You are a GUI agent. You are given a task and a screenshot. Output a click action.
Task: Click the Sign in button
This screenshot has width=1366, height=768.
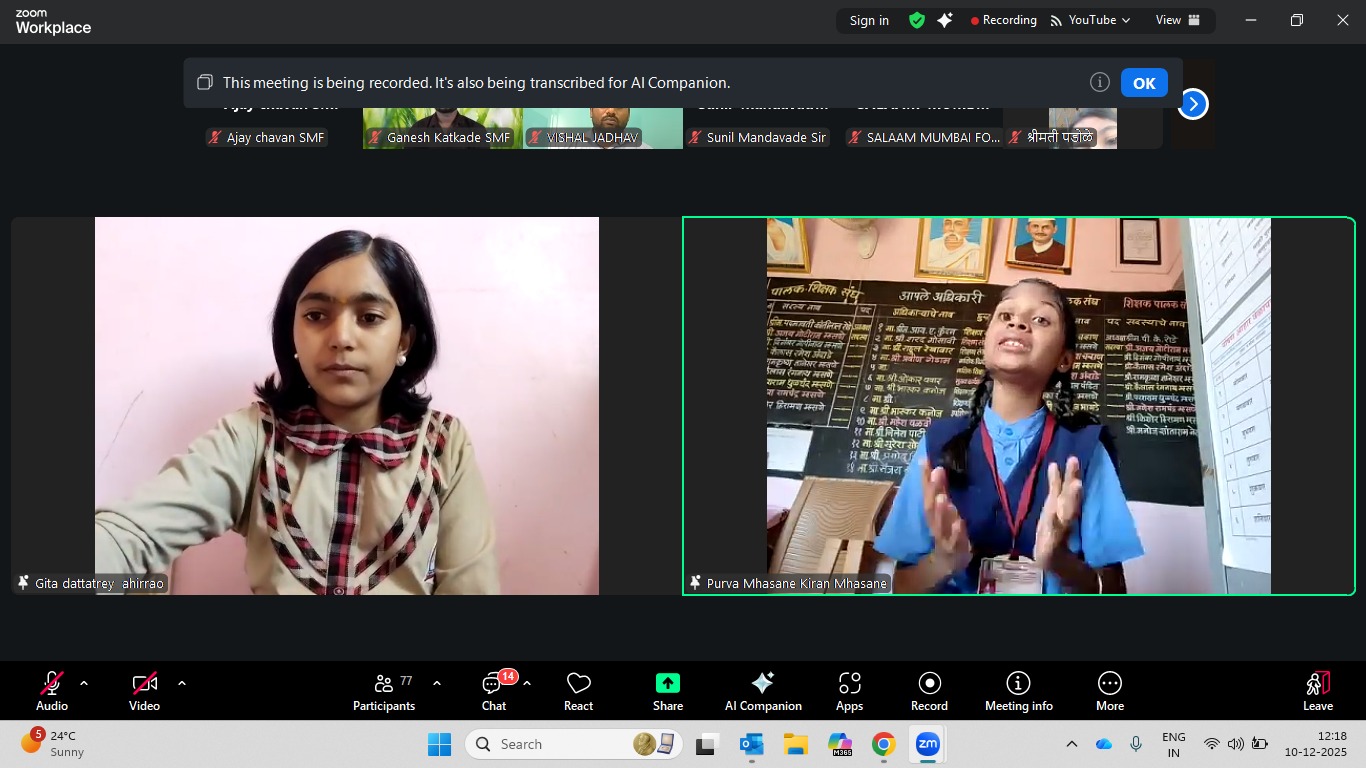point(869,20)
